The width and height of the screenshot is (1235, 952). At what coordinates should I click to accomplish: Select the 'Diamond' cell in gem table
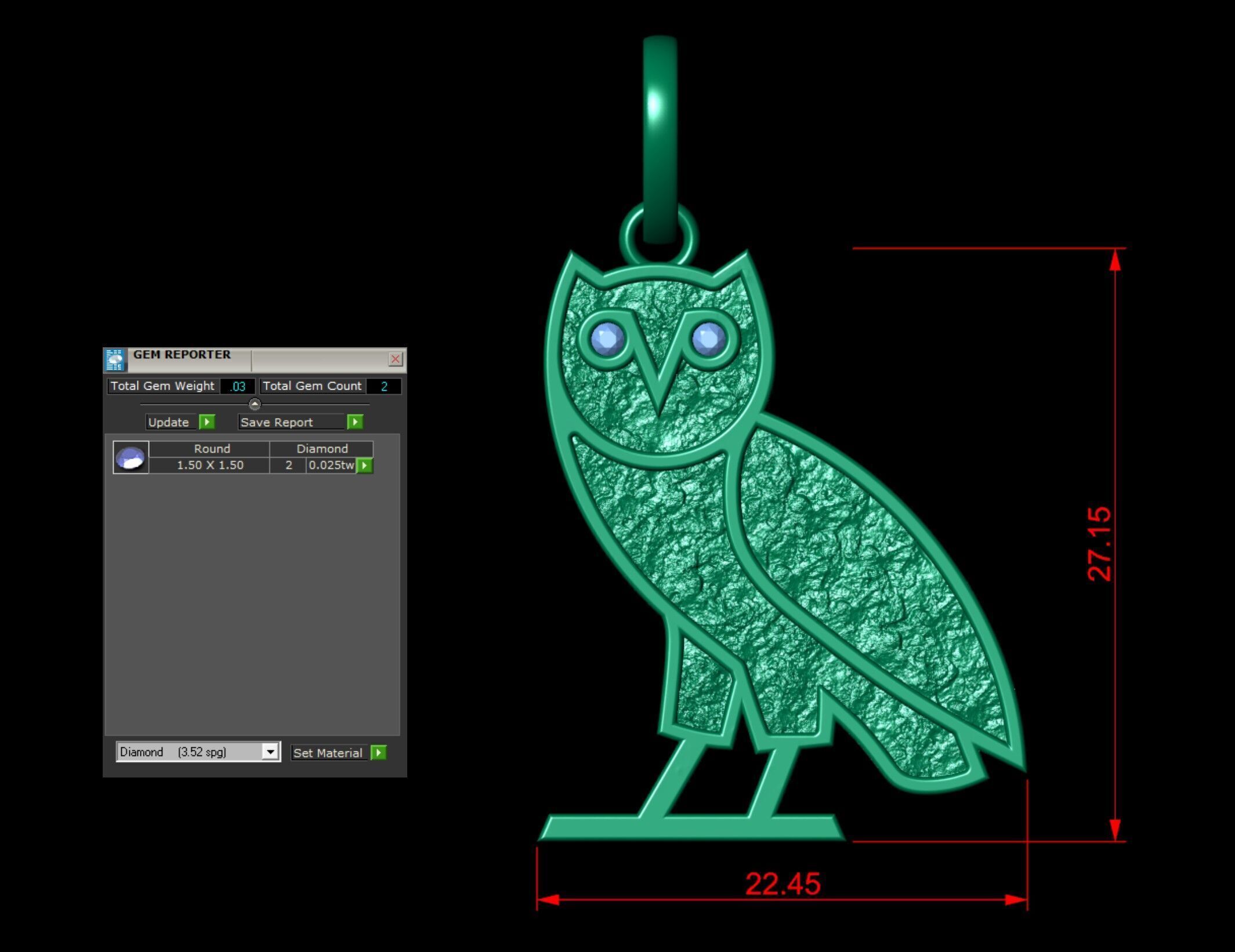(321, 449)
